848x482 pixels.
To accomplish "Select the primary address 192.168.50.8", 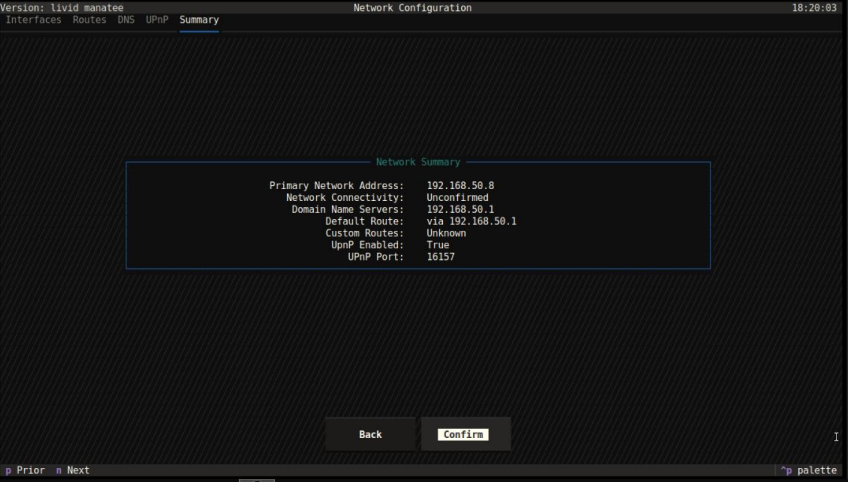I will (x=460, y=186).
